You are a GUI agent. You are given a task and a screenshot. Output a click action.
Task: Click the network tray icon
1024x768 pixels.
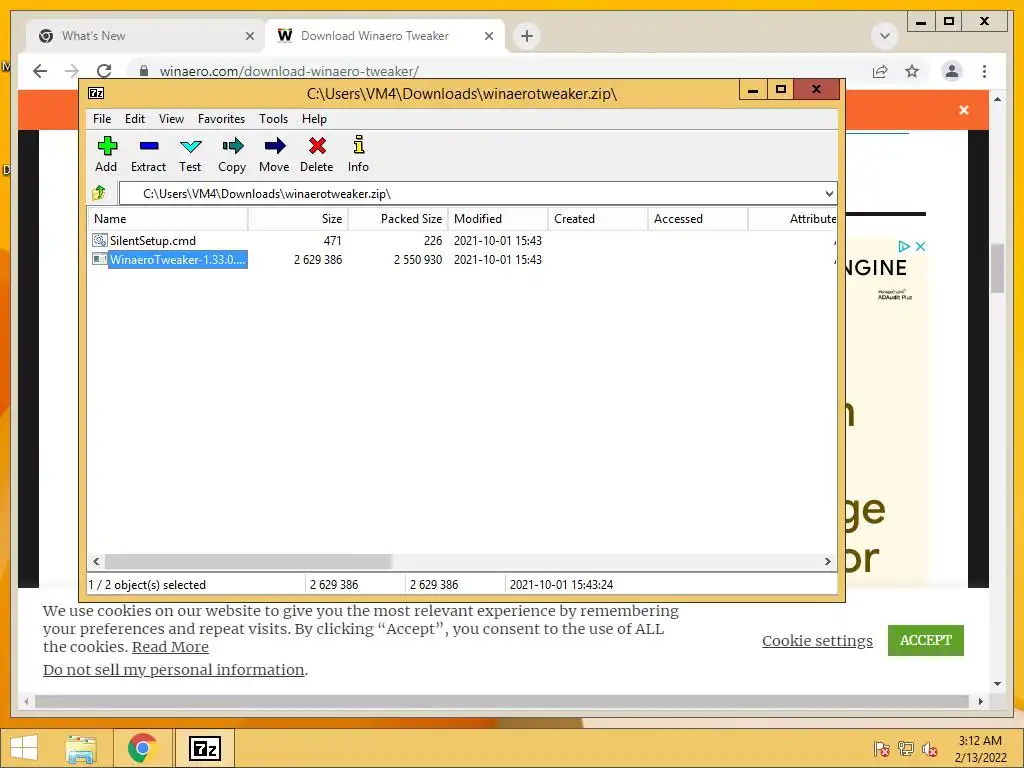click(x=905, y=748)
